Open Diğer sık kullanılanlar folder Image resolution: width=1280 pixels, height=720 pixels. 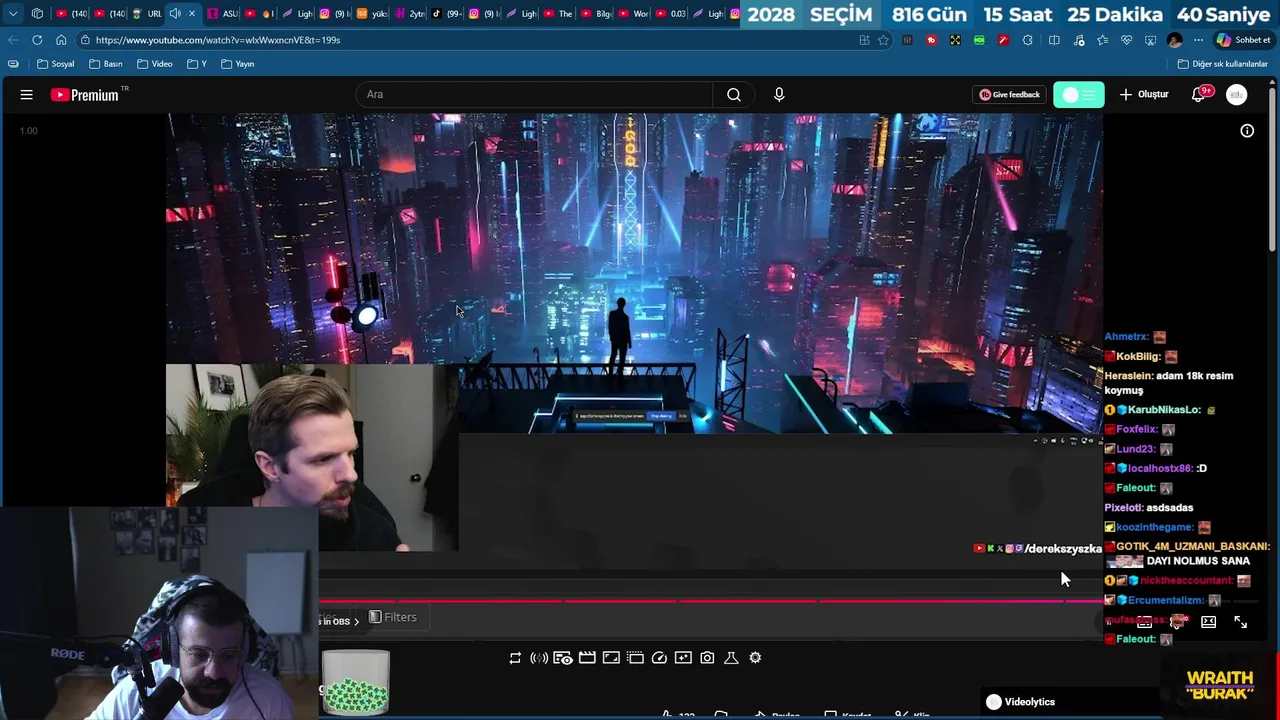tap(1222, 64)
